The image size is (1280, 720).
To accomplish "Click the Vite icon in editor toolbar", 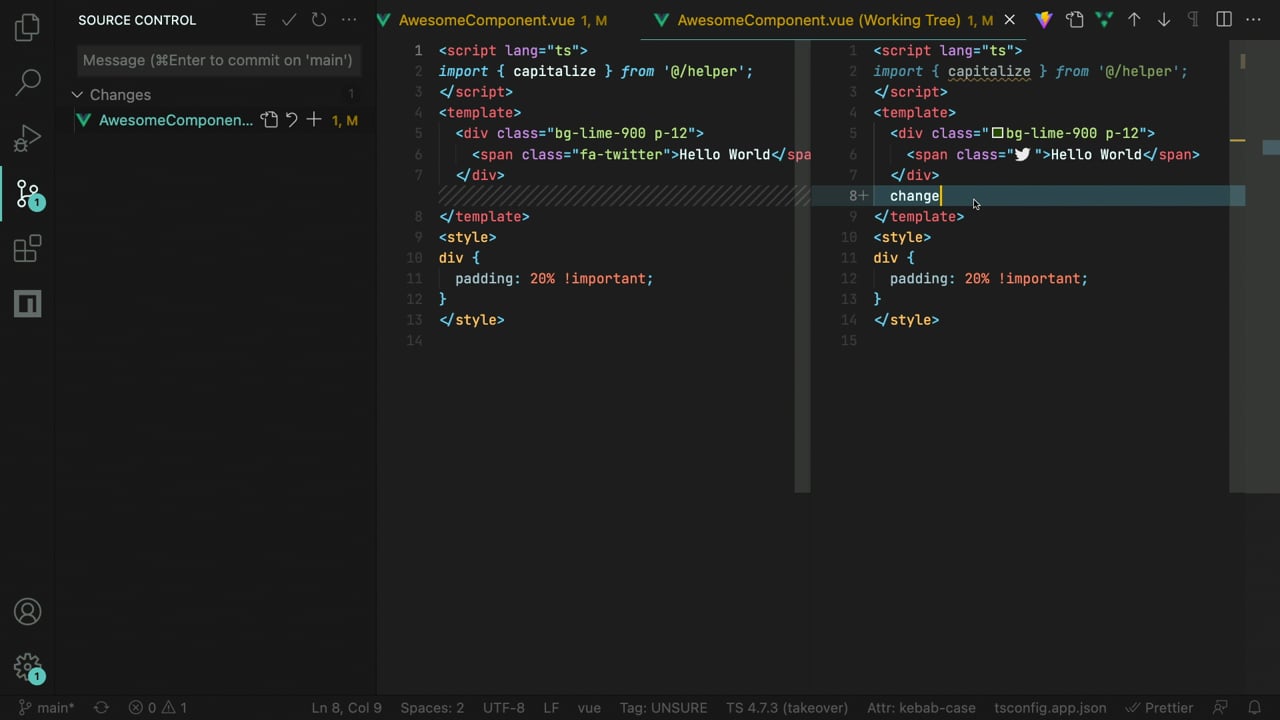I will 1044,20.
